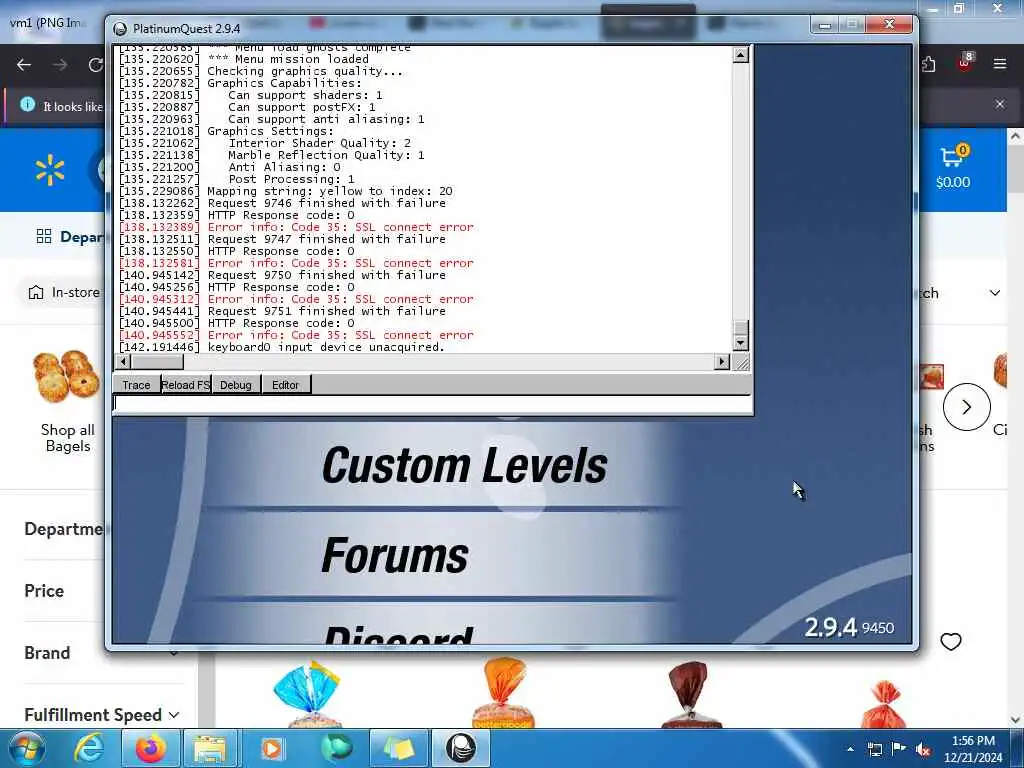Click the green globe app in taskbar

click(336, 748)
